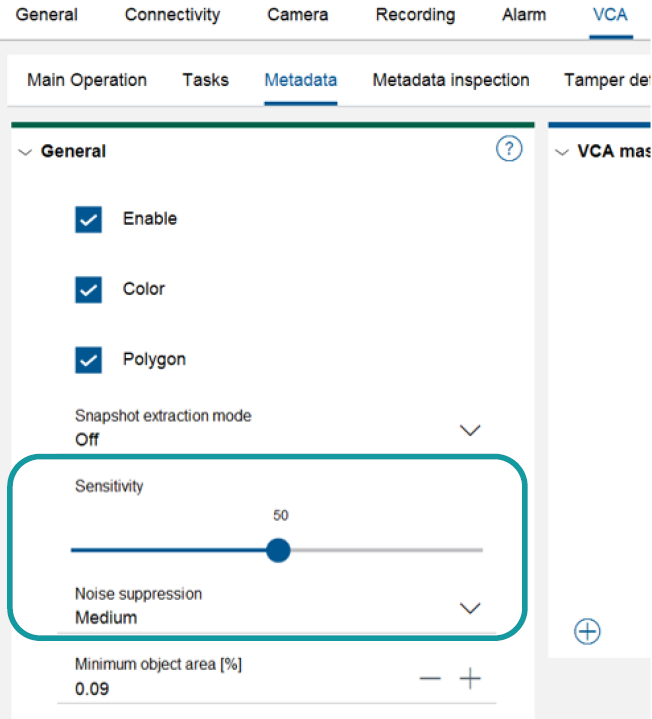
Task: Click the Sensitivity slider handle
Action: pyautogui.click(x=279, y=550)
